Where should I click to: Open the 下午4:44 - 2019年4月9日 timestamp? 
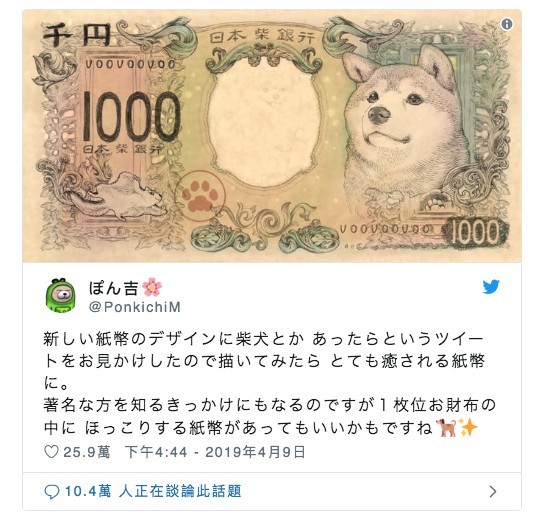pyautogui.click(x=215, y=452)
